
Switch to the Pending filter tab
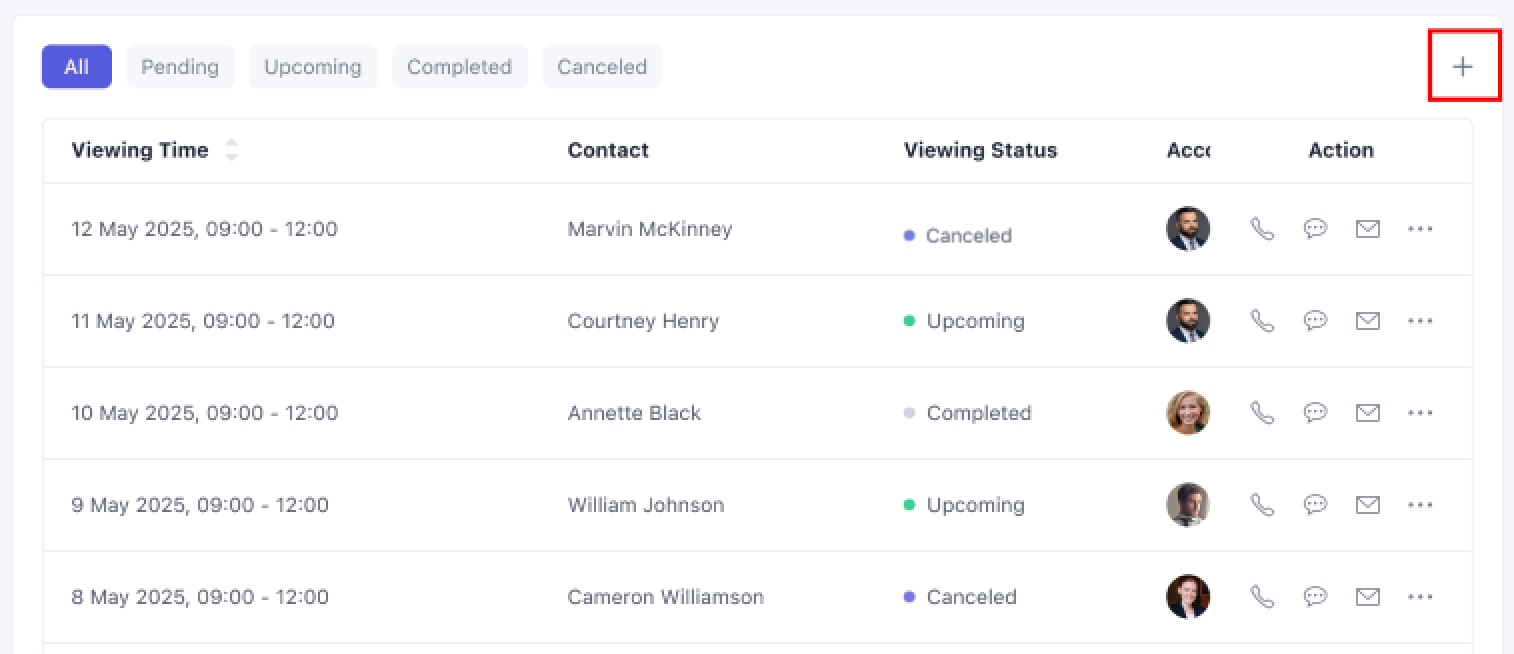pyautogui.click(x=180, y=67)
